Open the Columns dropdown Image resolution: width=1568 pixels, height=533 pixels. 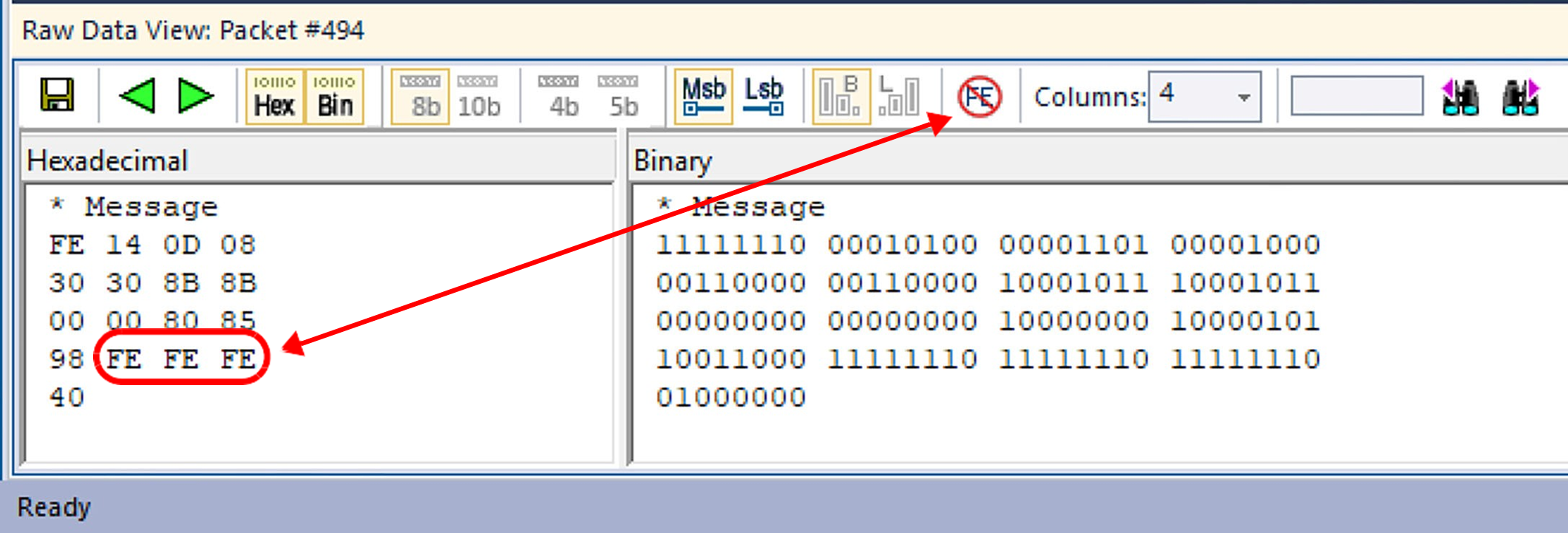(x=1204, y=96)
